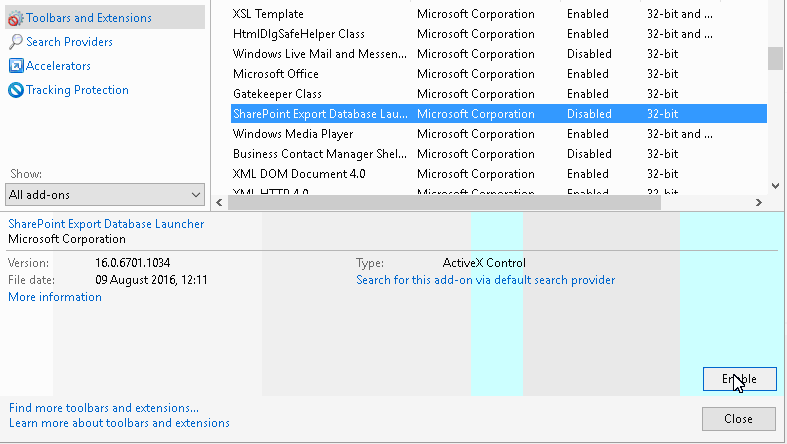Open the More information link
Viewport: 787px width, 444px height.
55,297
